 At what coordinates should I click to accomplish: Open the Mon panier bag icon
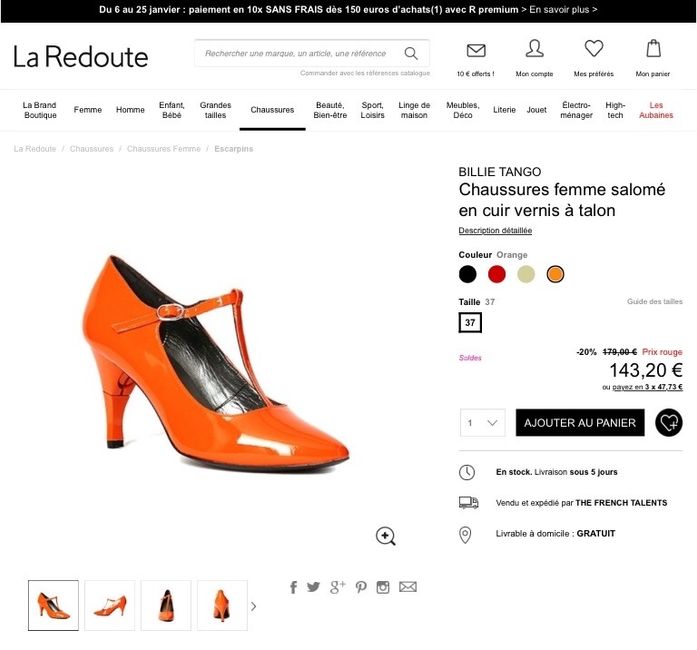653,49
